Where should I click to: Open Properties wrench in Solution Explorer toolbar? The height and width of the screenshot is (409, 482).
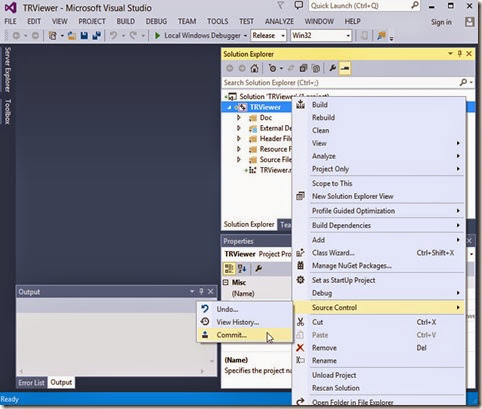(332, 68)
